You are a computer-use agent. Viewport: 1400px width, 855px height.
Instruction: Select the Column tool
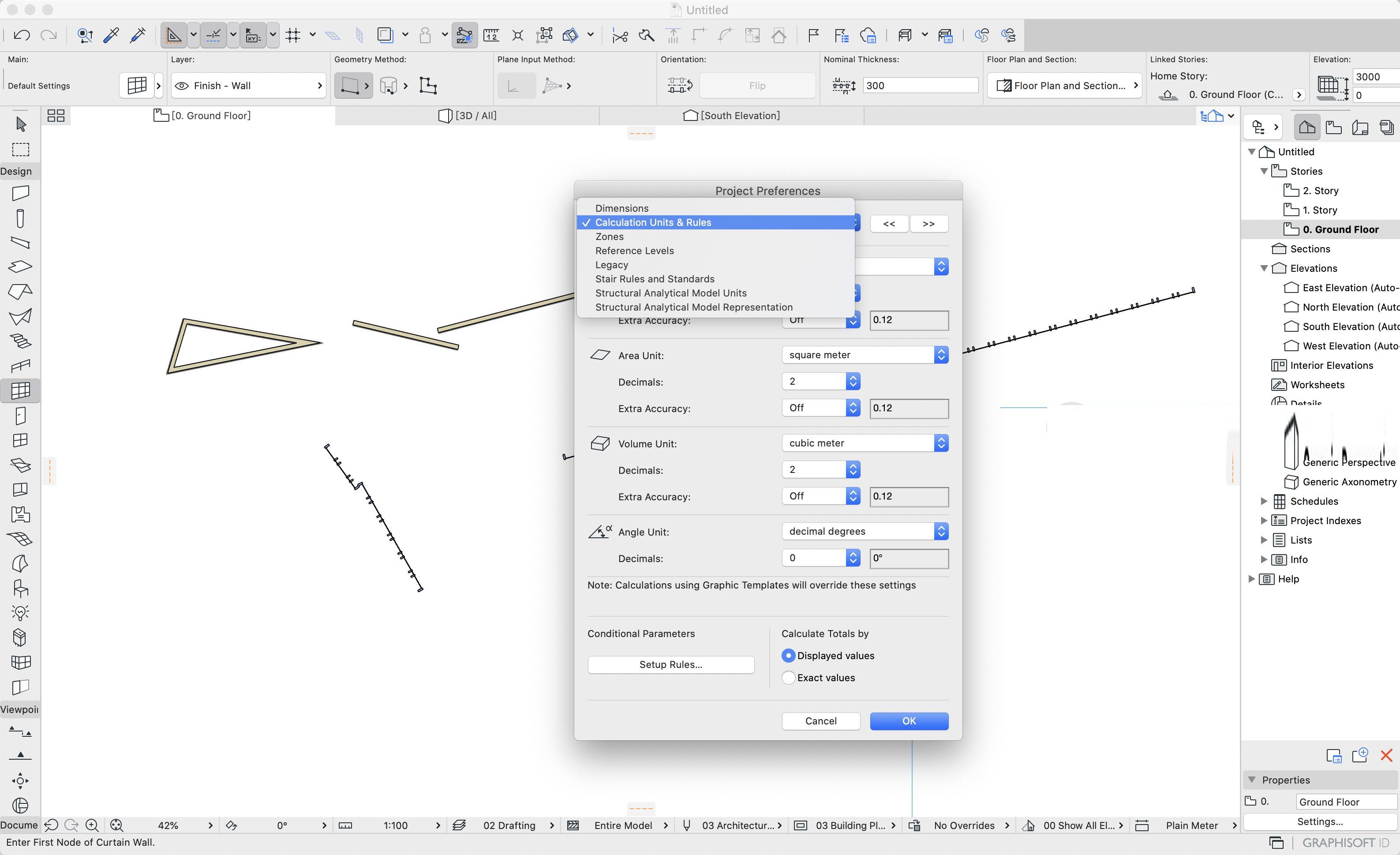[20, 219]
